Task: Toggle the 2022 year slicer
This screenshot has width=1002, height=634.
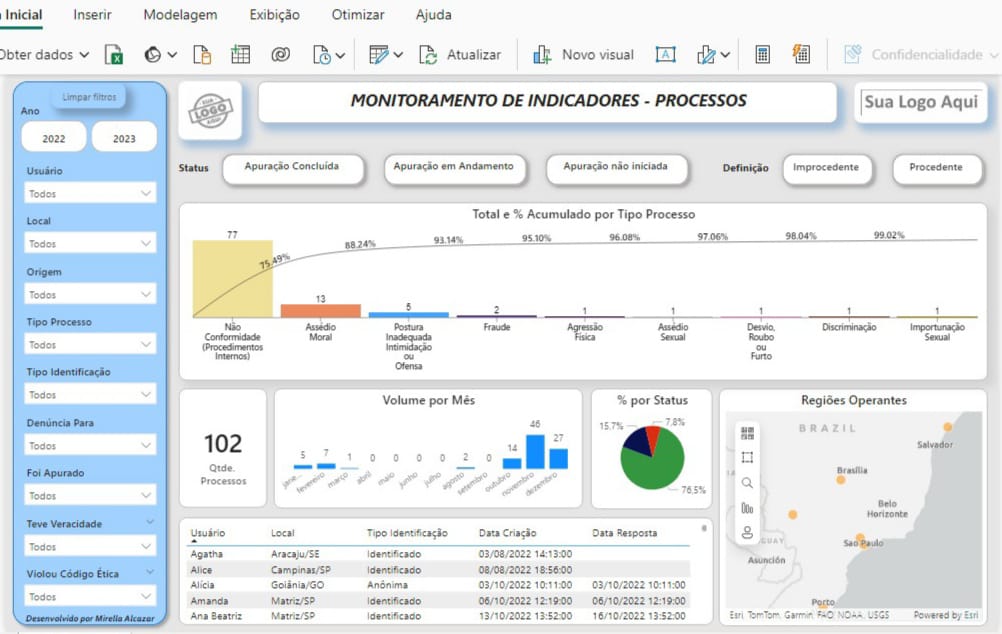Action: point(54,138)
